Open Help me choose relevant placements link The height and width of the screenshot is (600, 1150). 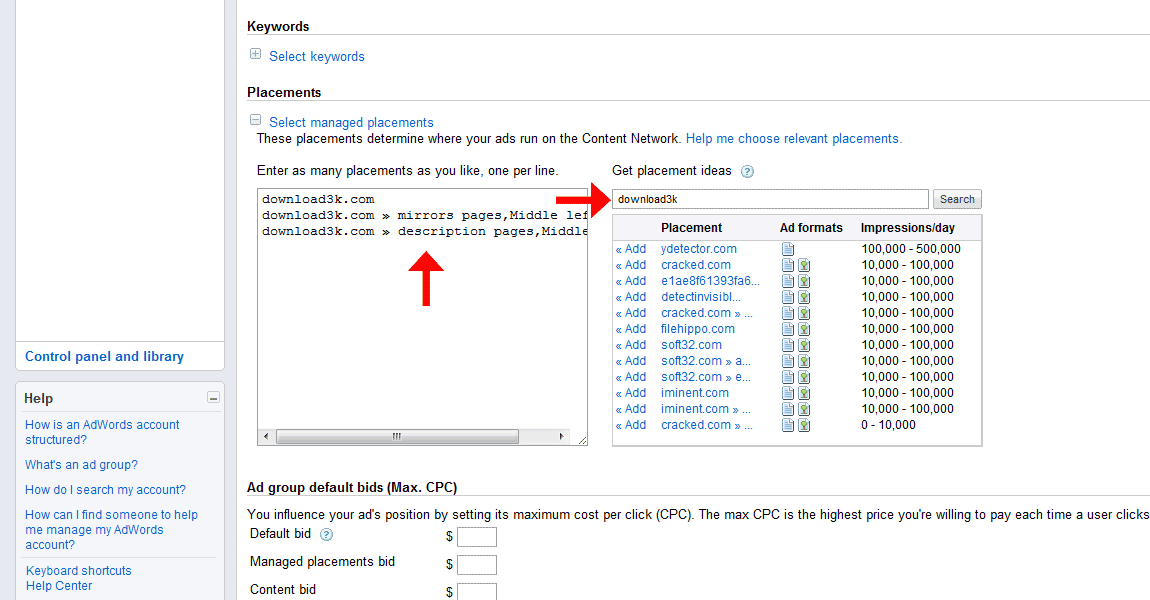point(794,139)
